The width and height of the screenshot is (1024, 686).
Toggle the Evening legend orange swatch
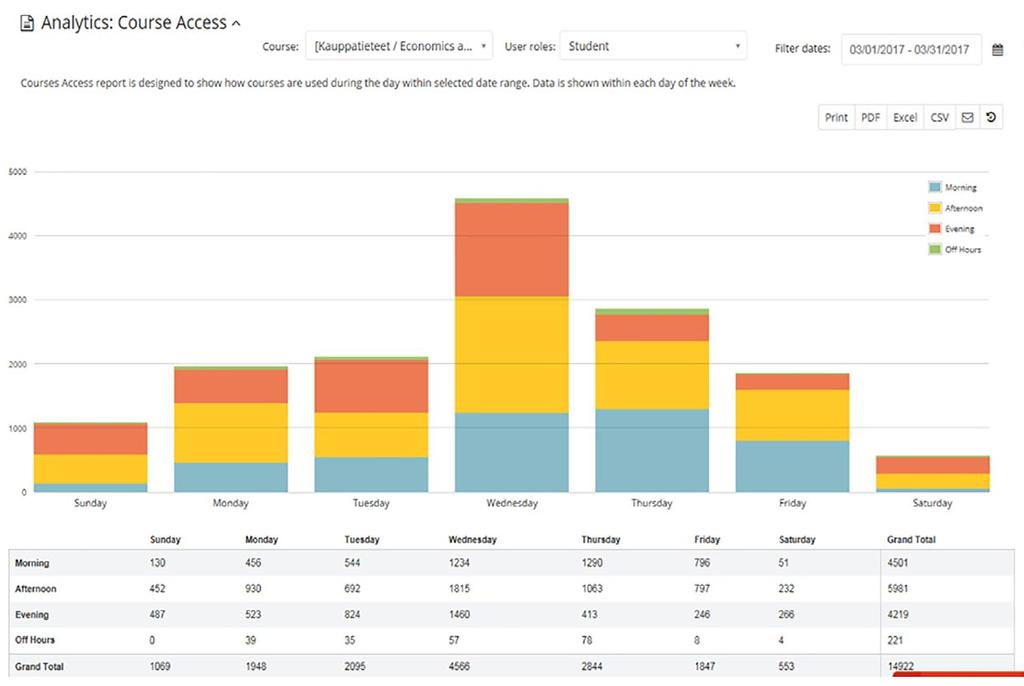pos(935,229)
